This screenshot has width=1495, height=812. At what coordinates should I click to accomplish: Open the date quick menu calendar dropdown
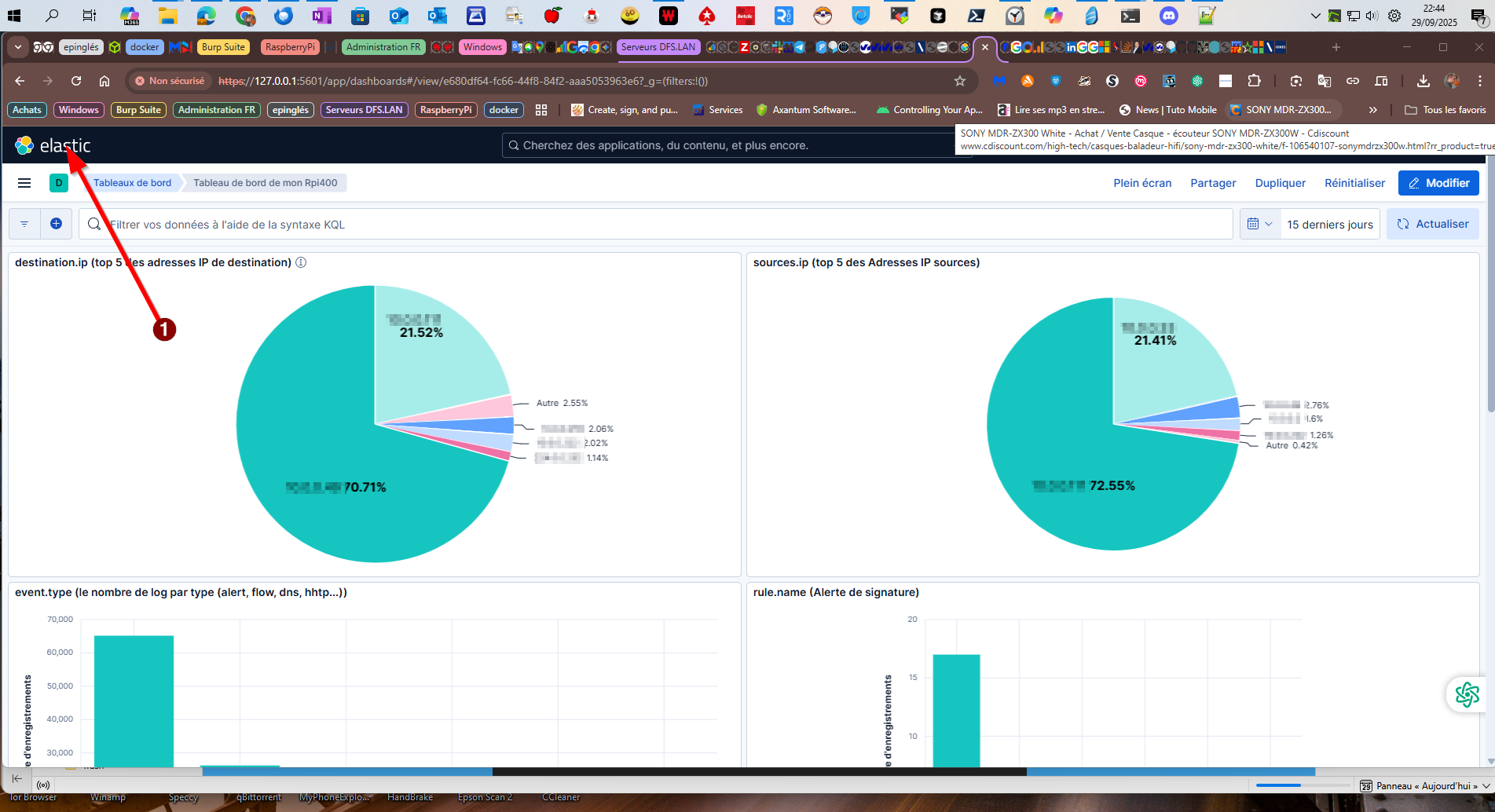point(1259,224)
